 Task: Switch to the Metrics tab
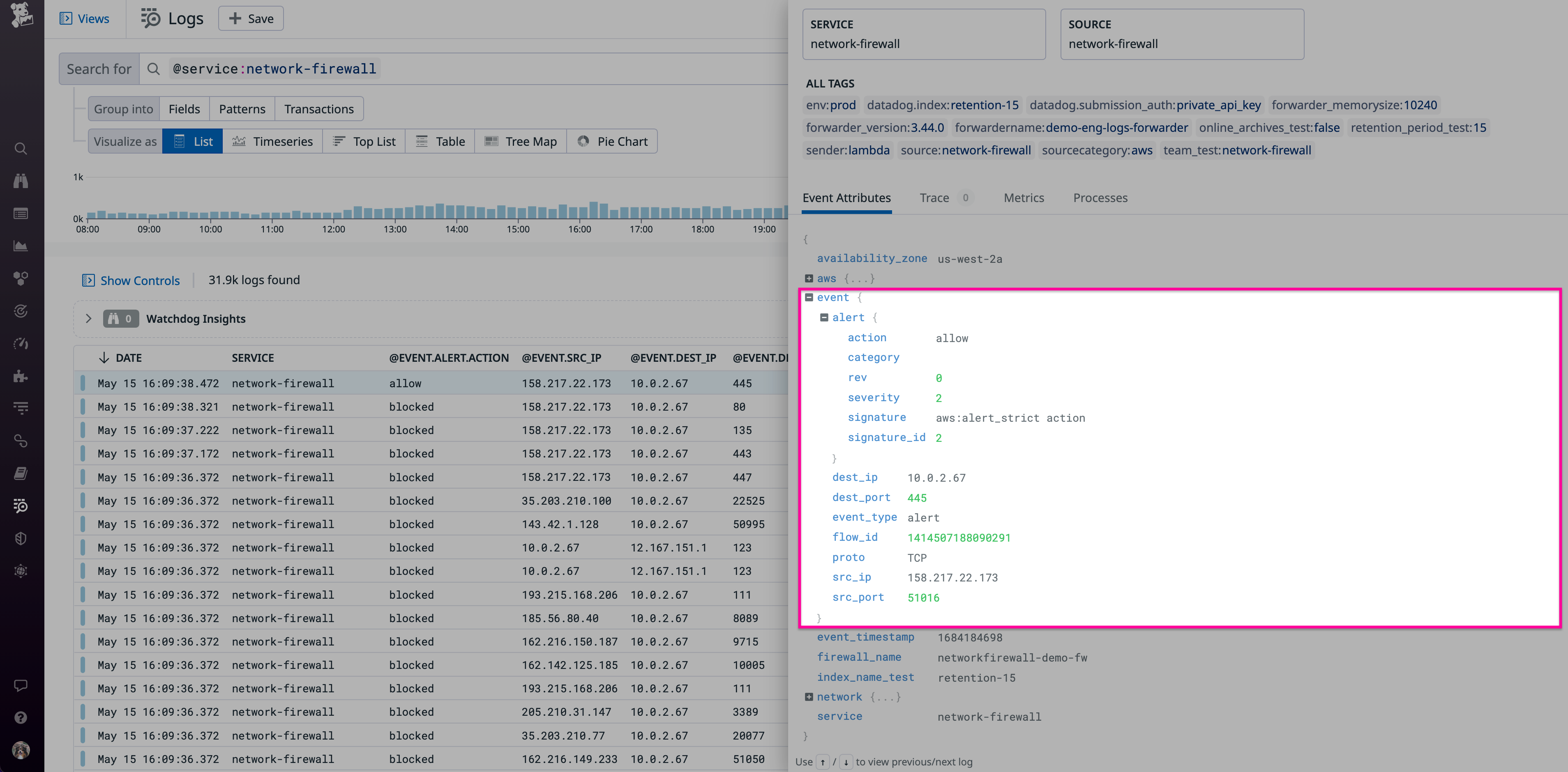(x=1023, y=198)
